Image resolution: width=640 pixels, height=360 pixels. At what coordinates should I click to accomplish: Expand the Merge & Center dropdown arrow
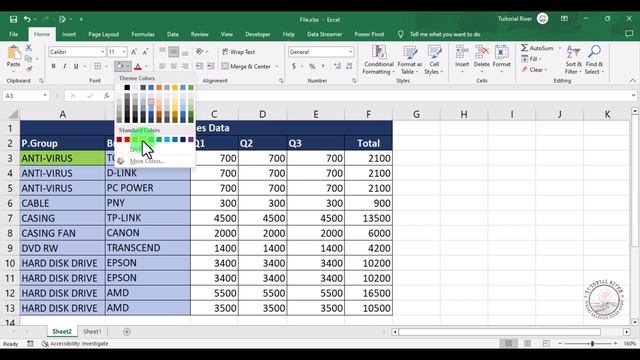(277, 66)
